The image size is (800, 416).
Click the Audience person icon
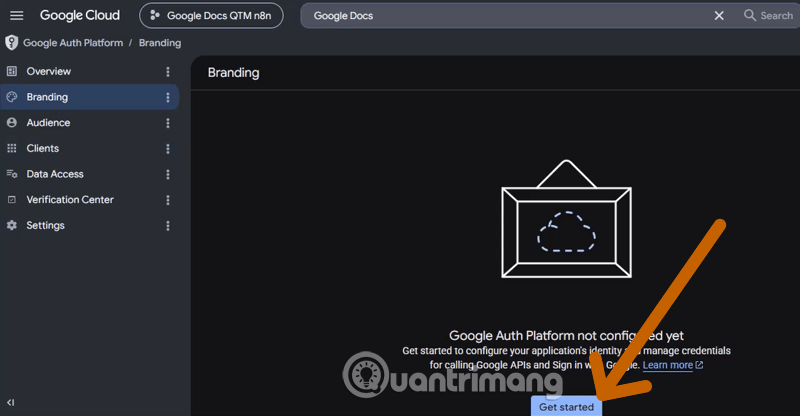[12, 123]
